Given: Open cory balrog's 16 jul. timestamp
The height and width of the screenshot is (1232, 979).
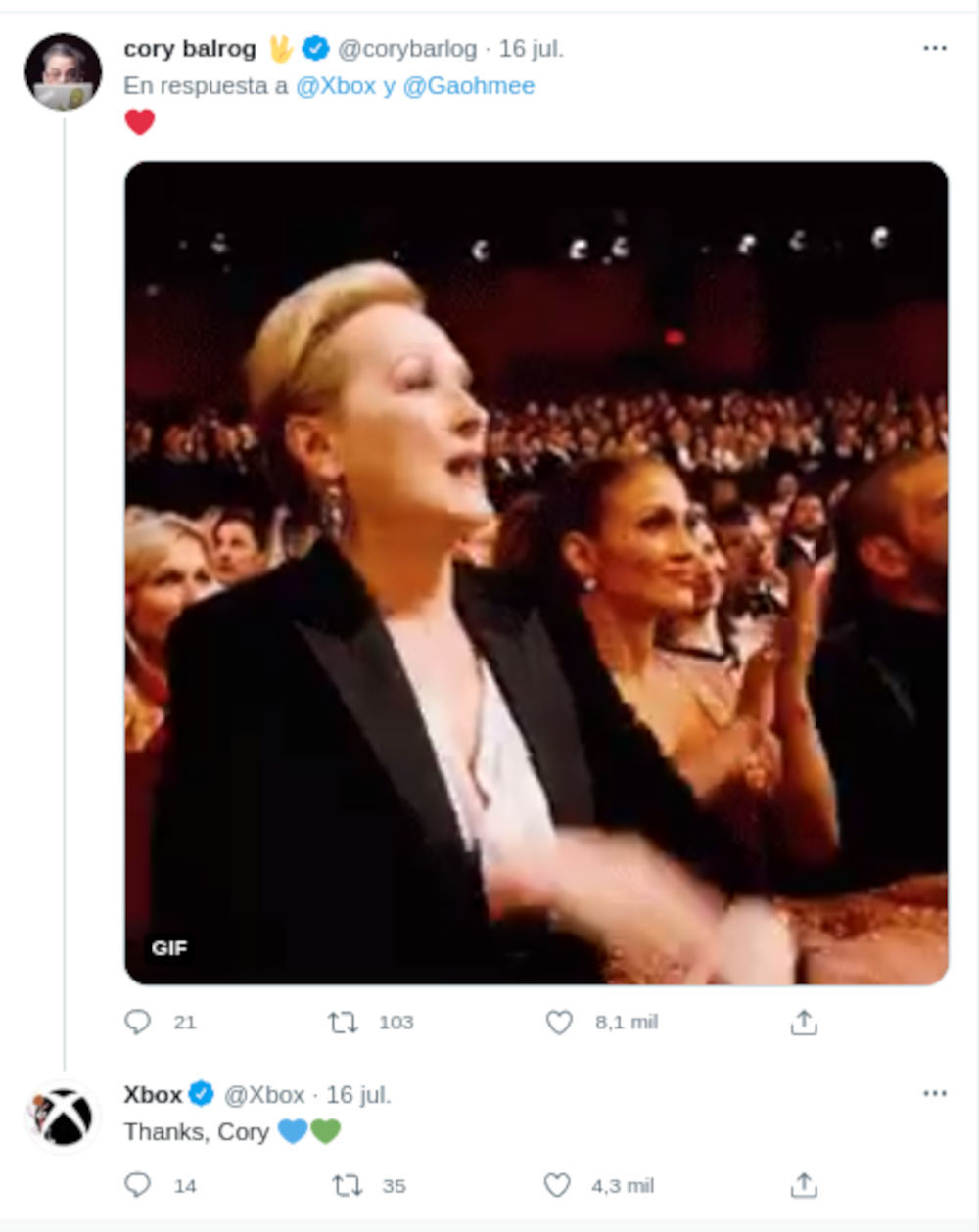Looking at the screenshot, I should click(532, 49).
